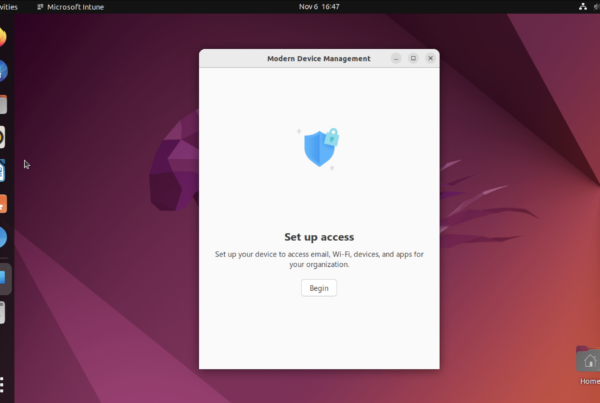Click the blue shield and lock illustration
This screenshot has width=600, height=403.
coord(319,148)
